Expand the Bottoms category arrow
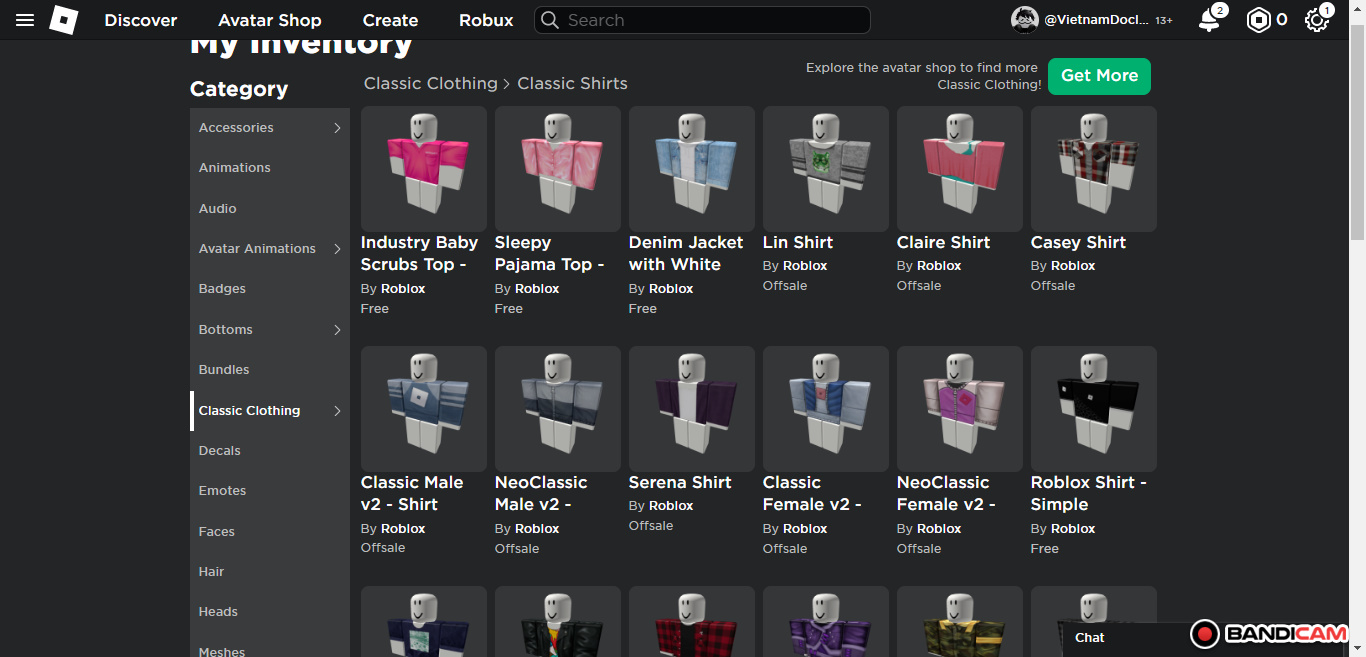1366x657 pixels. [x=337, y=330]
